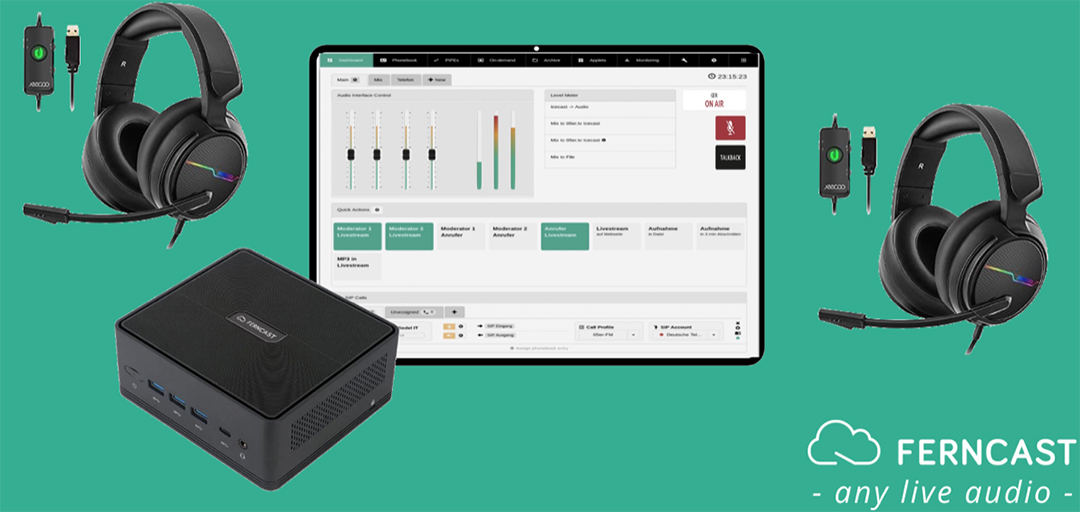Click the first audio fader handle
This screenshot has width=1080, height=512.
[x=349, y=153]
